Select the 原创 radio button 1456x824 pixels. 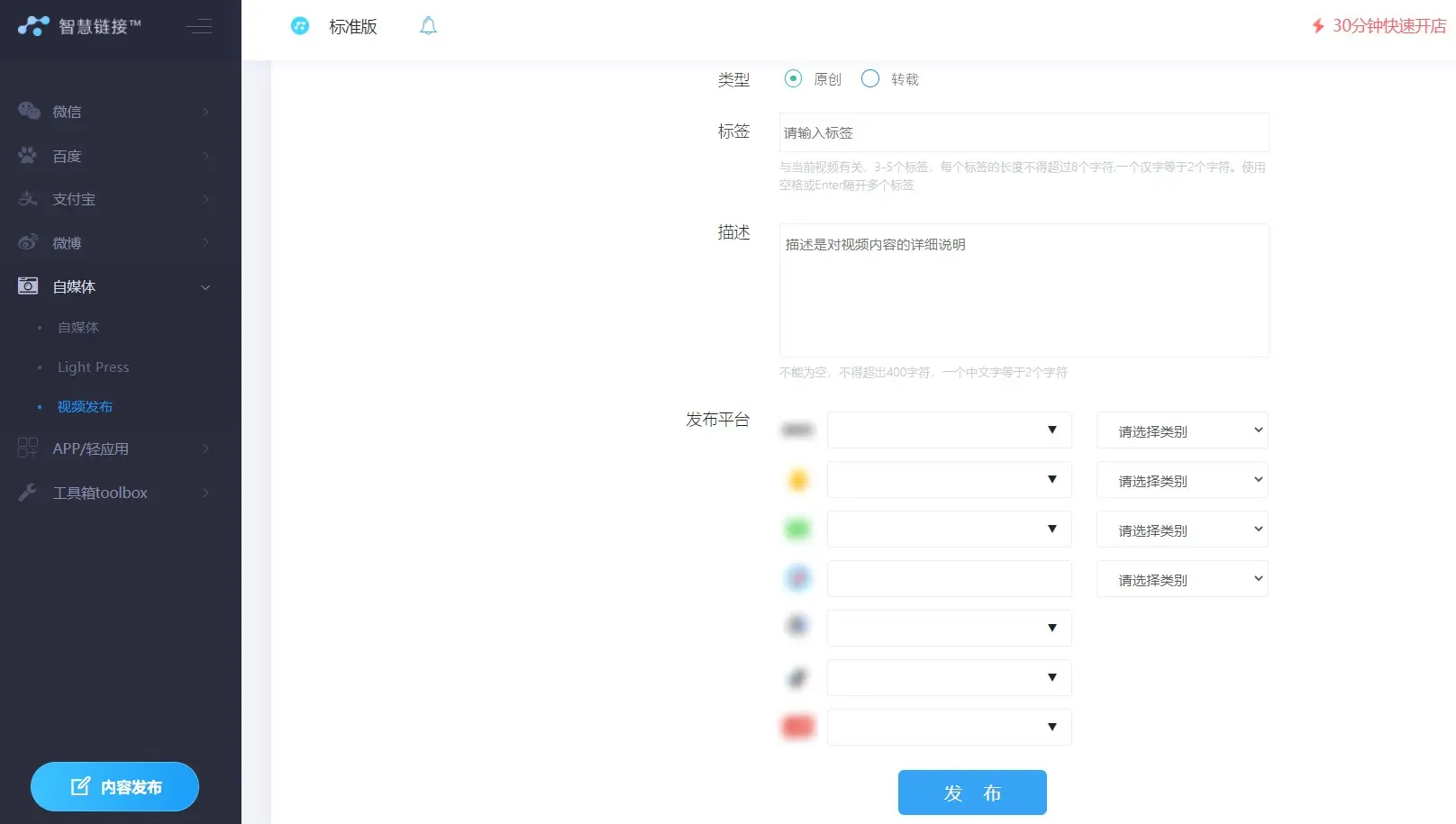click(793, 79)
